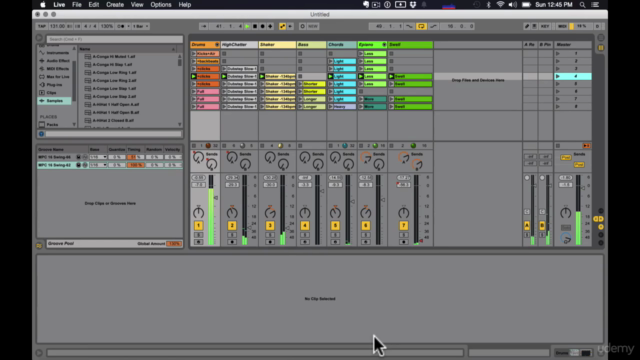Toggle track 7 activator button

(404, 226)
